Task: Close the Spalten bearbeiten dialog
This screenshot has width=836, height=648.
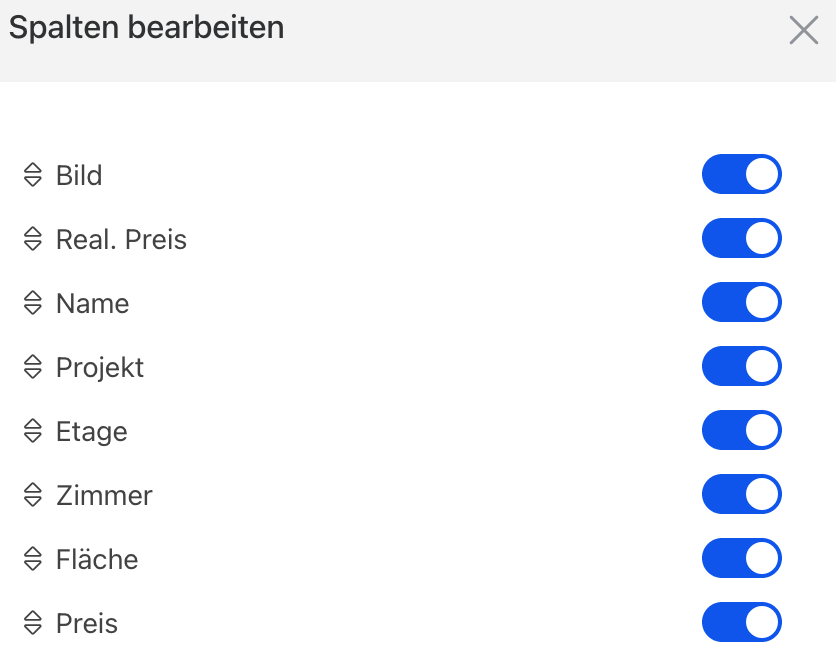Action: tap(803, 30)
